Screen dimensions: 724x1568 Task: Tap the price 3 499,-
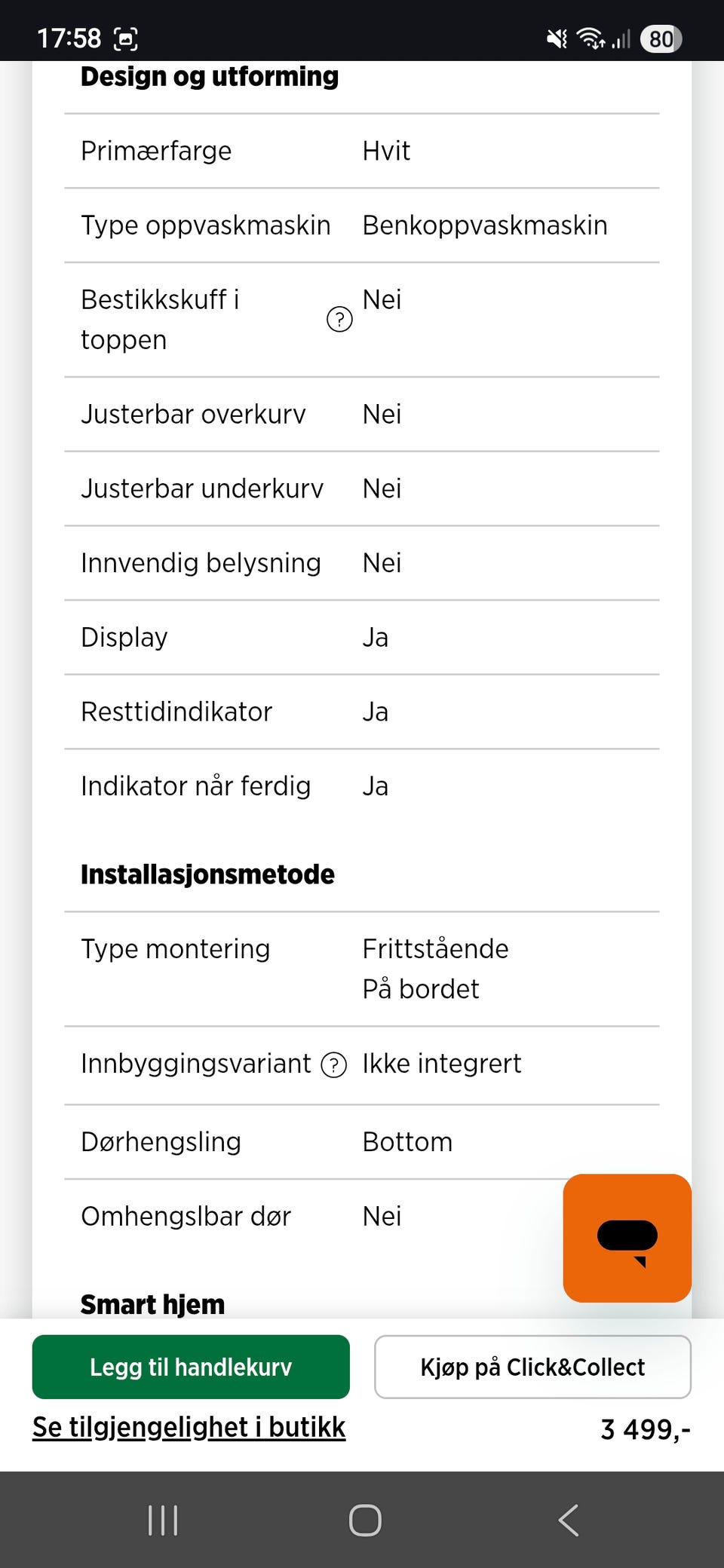(645, 1429)
